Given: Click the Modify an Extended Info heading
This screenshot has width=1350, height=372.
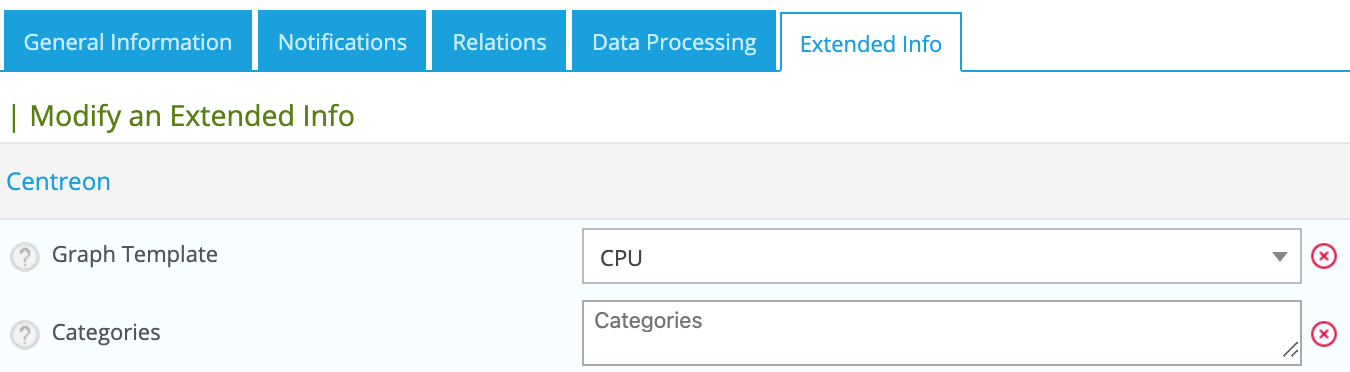Looking at the screenshot, I should click(192, 117).
